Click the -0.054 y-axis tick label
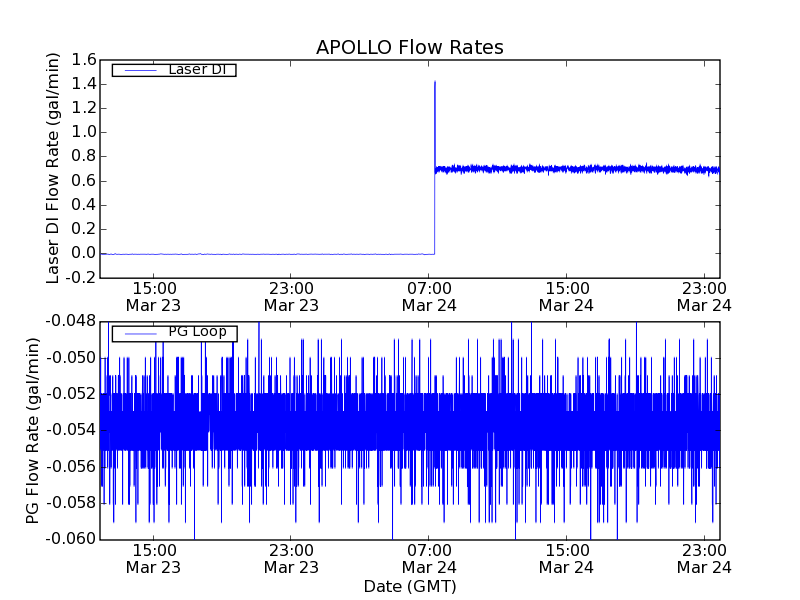This screenshot has height=600, width=800. pyautogui.click(x=71, y=430)
